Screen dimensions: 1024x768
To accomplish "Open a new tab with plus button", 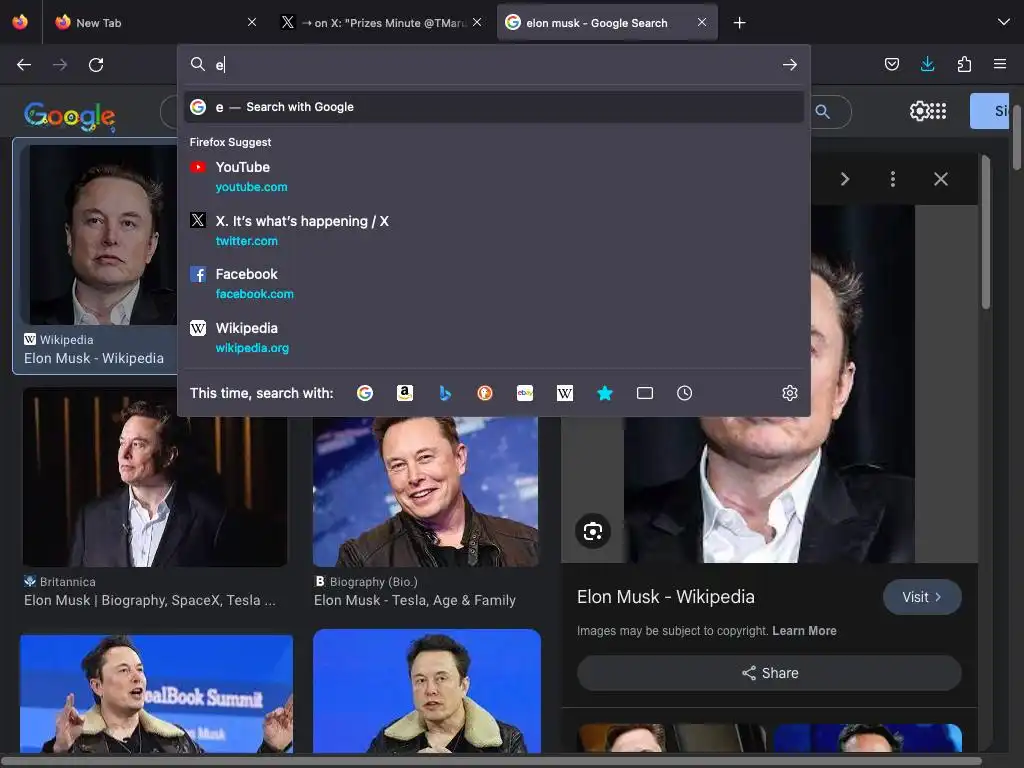I will (x=739, y=23).
